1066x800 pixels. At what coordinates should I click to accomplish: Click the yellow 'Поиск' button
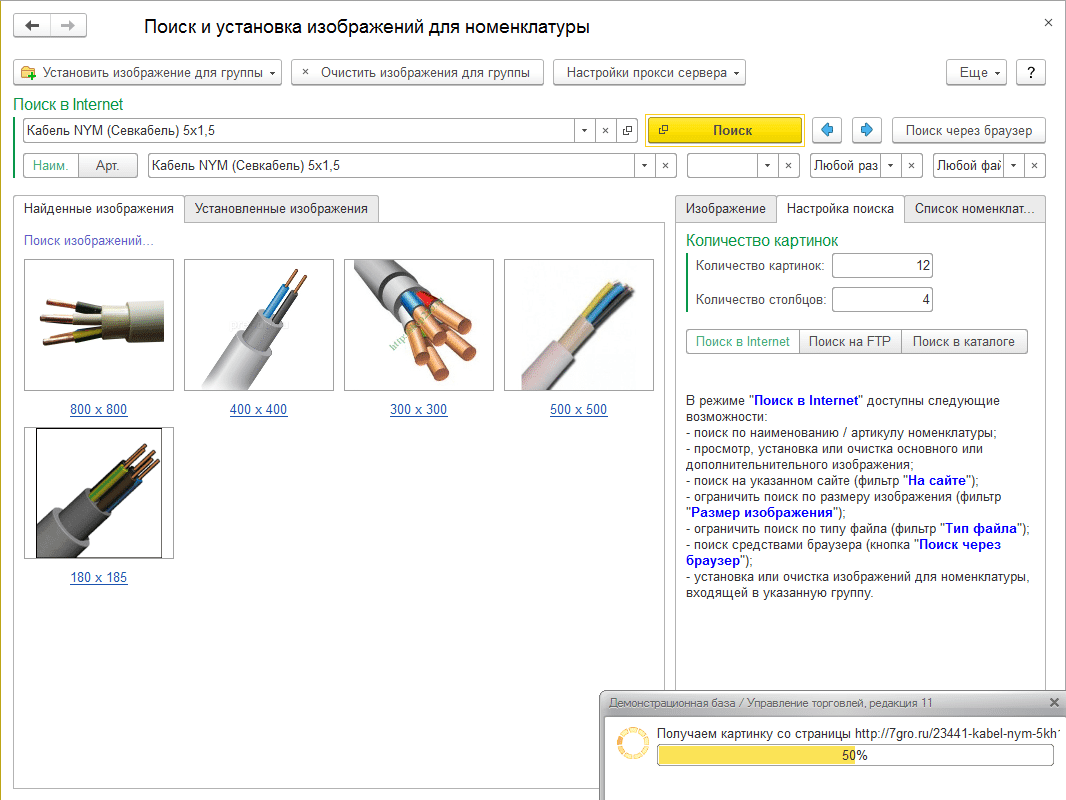(x=725, y=130)
